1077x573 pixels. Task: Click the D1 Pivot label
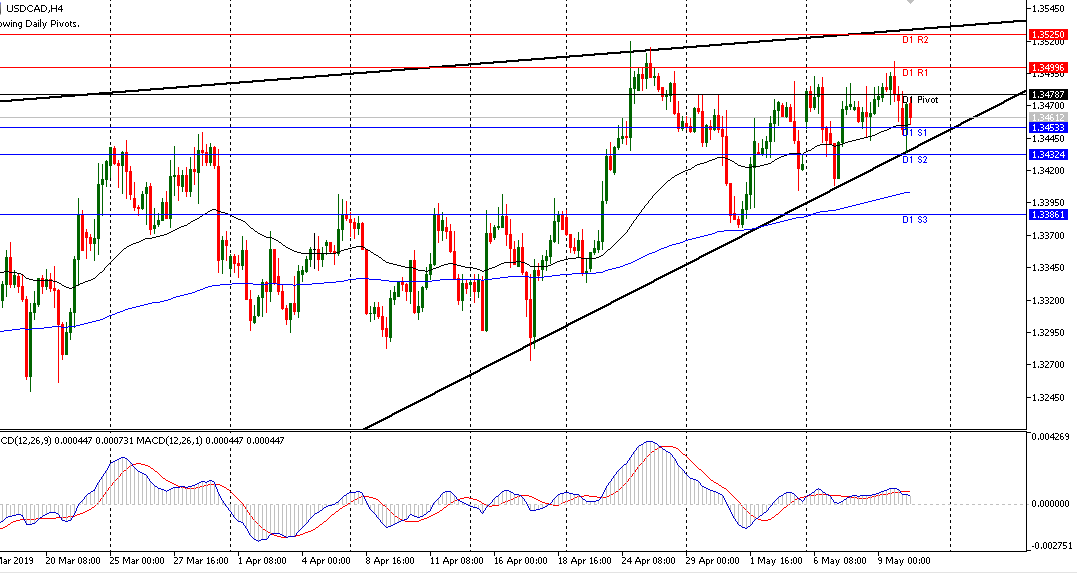[x=921, y=100]
